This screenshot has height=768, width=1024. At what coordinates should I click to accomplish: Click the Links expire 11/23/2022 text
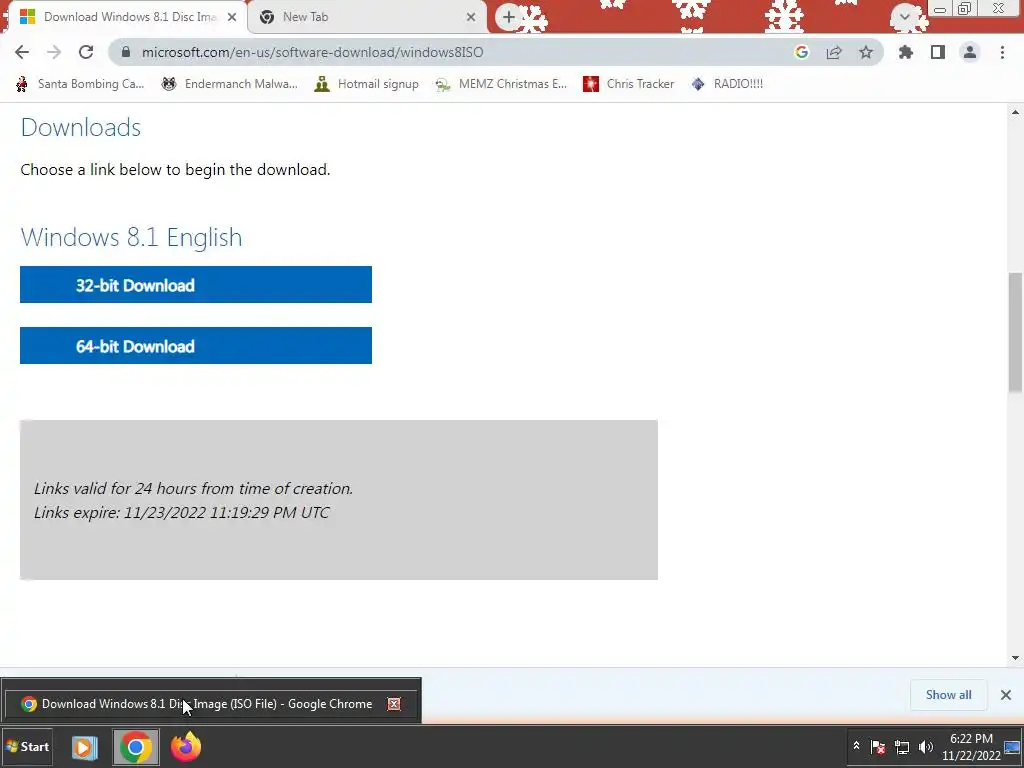click(x=182, y=513)
